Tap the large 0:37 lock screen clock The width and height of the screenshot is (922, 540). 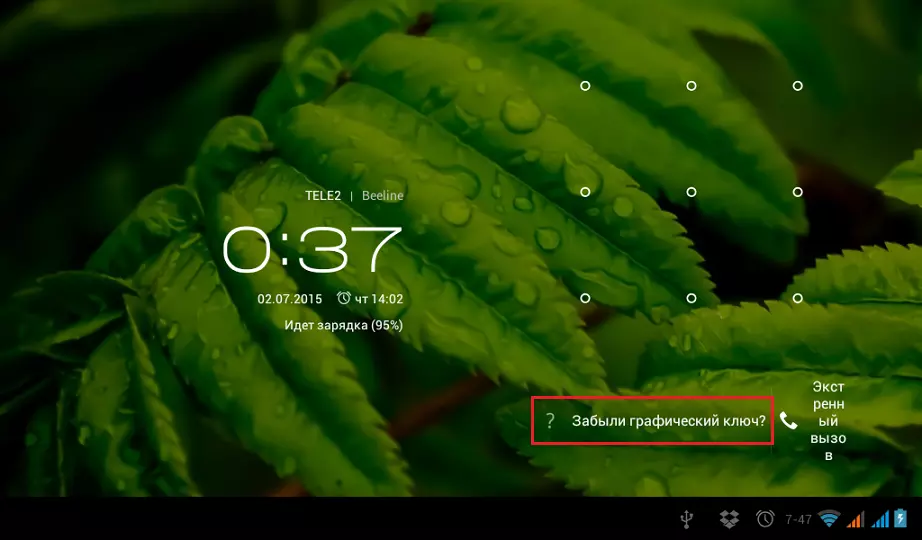(x=312, y=249)
